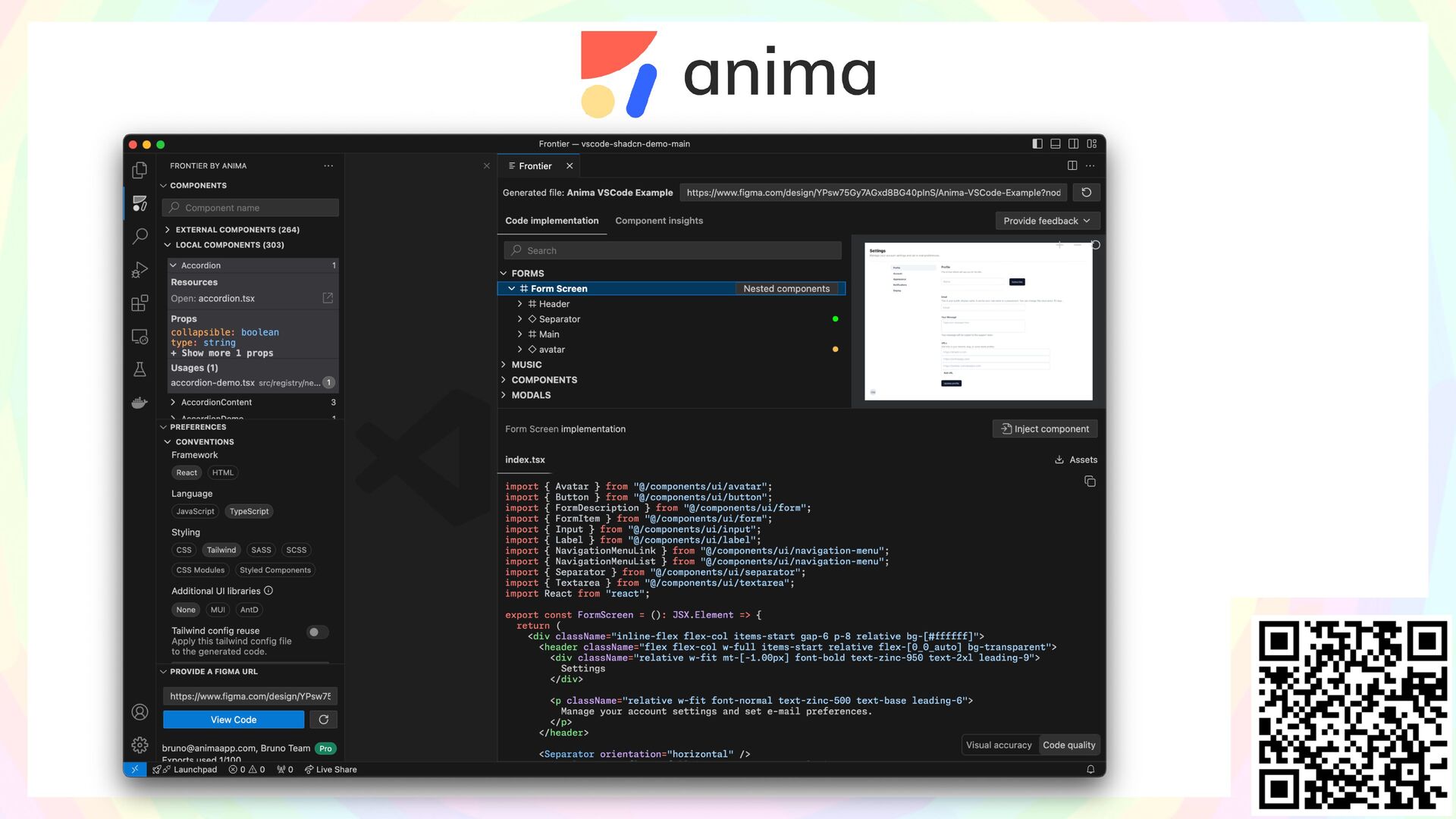Screen dimensions: 1456x819
Task: Toggle the panel layout icon
Action: 1056,143
